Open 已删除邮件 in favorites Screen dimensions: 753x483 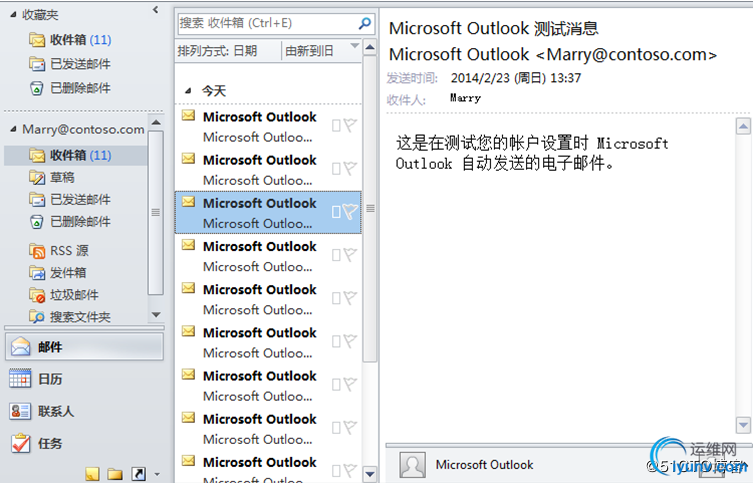(70, 87)
